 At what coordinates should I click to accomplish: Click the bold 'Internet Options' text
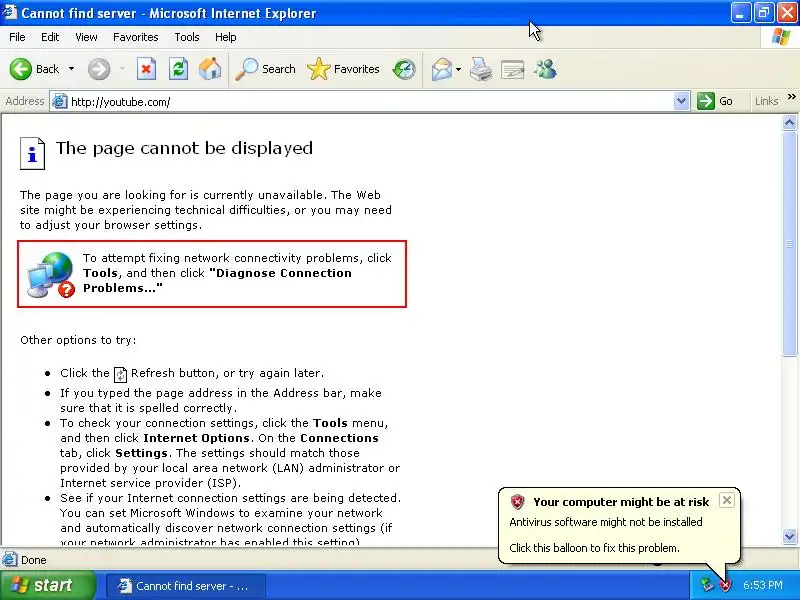pos(196,438)
